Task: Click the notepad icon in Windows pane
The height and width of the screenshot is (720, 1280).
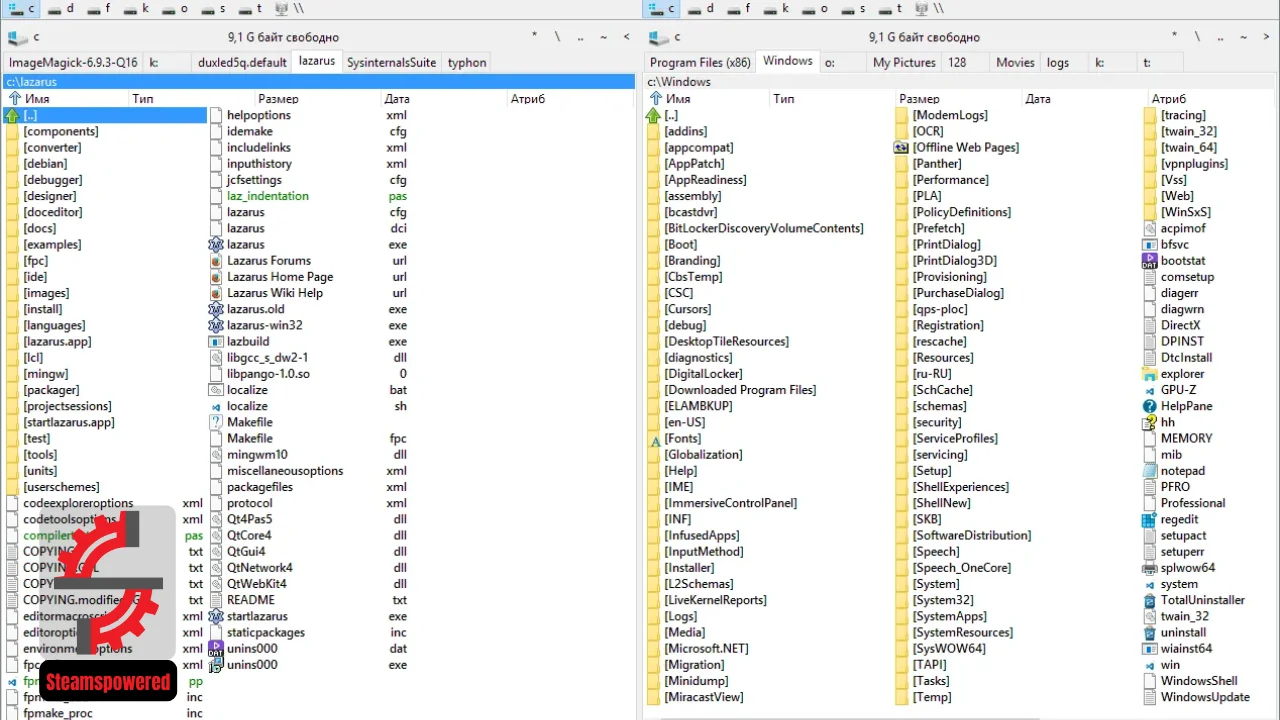Action: (1150, 471)
